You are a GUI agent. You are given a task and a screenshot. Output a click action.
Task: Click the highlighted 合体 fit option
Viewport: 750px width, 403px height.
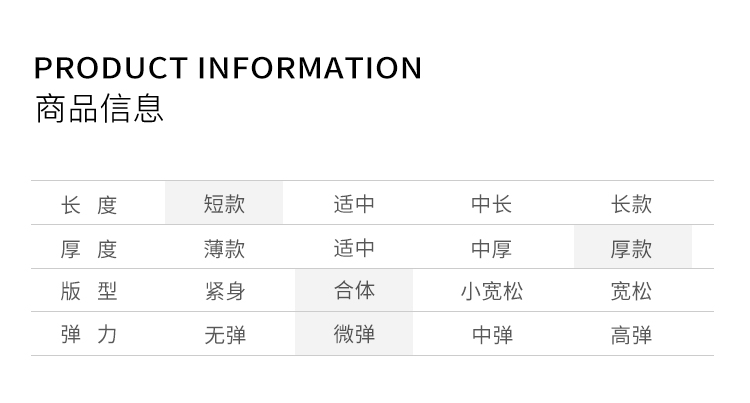click(x=354, y=291)
